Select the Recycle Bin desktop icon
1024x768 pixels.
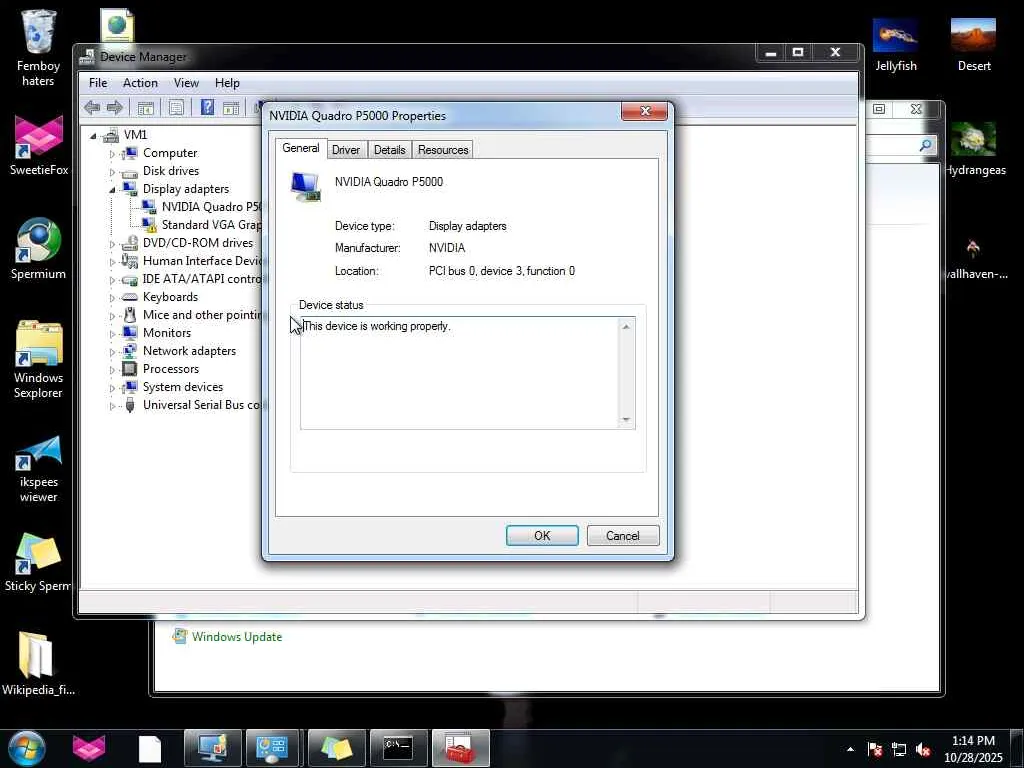tap(38, 49)
